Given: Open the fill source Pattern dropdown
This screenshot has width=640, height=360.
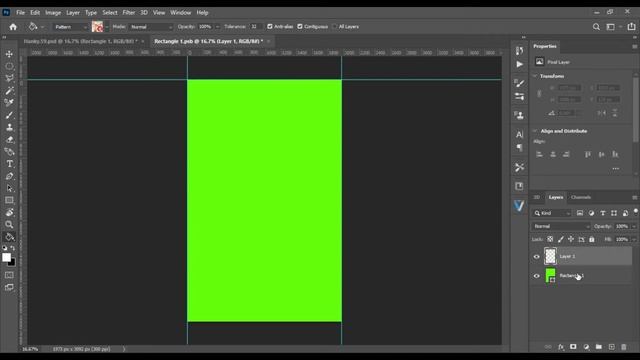Looking at the screenshot, I should click(x=70, y=27).
